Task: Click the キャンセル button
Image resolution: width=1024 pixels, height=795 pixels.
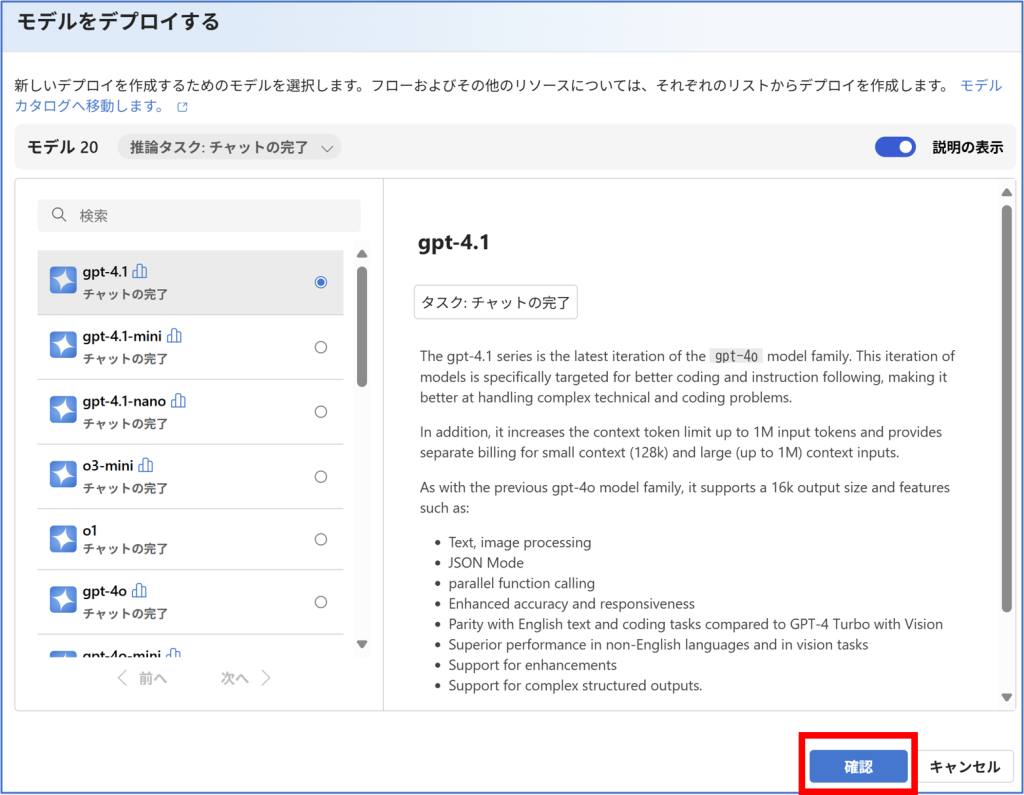Action: pos(965,766)
